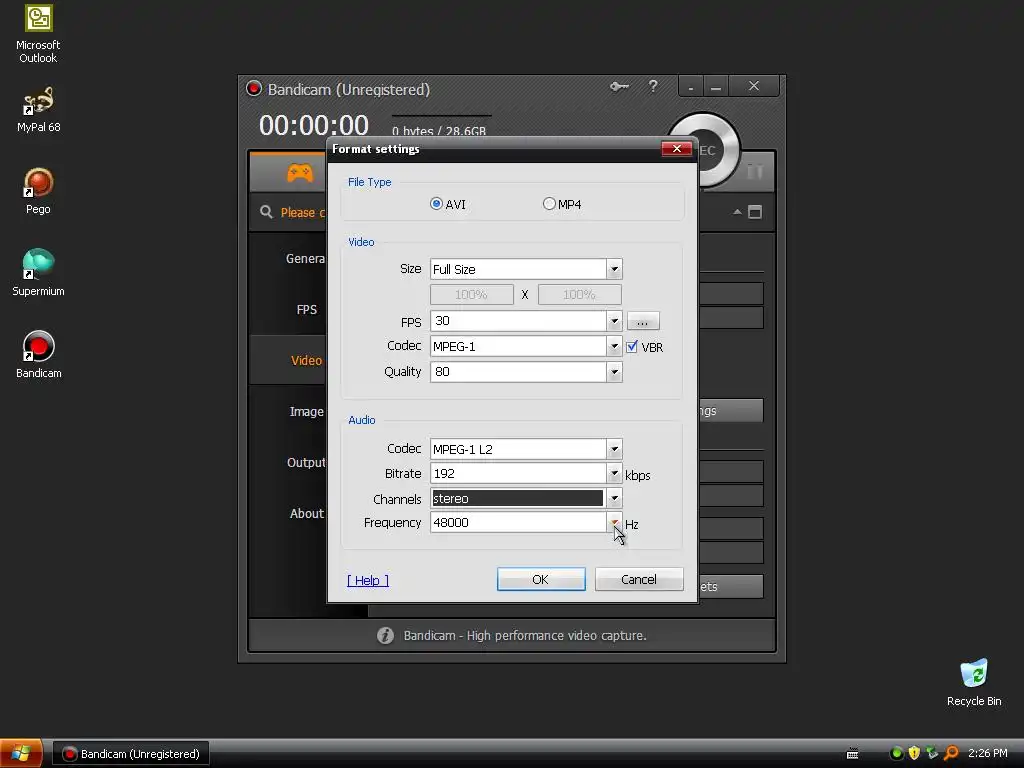Click the height 100% size field
The image size is (1024, 768).
tap(579, 295)
